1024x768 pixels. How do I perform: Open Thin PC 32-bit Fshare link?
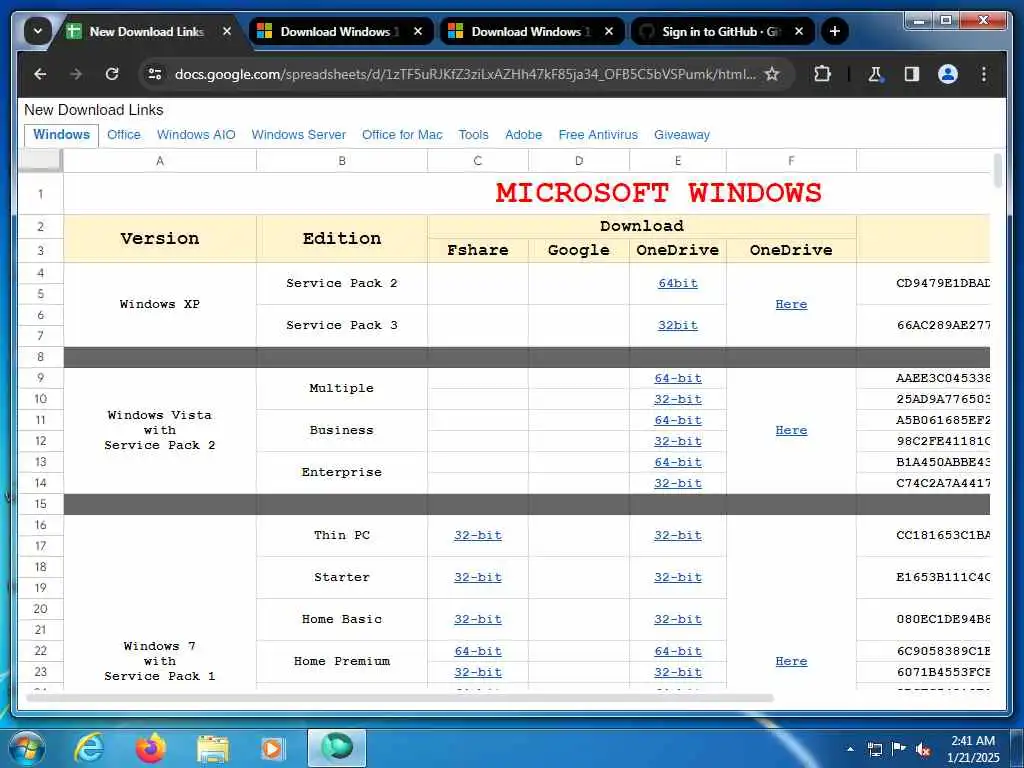478,536
